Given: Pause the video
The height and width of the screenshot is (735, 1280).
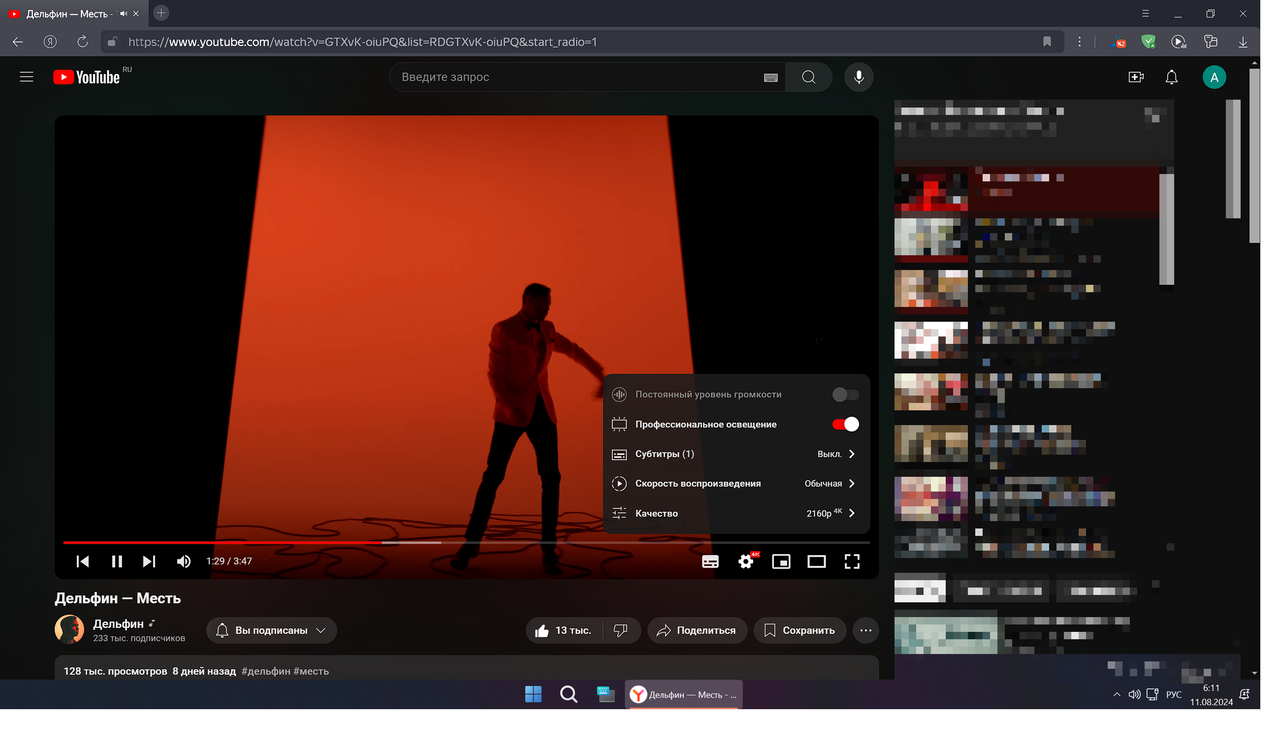Looking at the screenshot, I should (117, 562).
